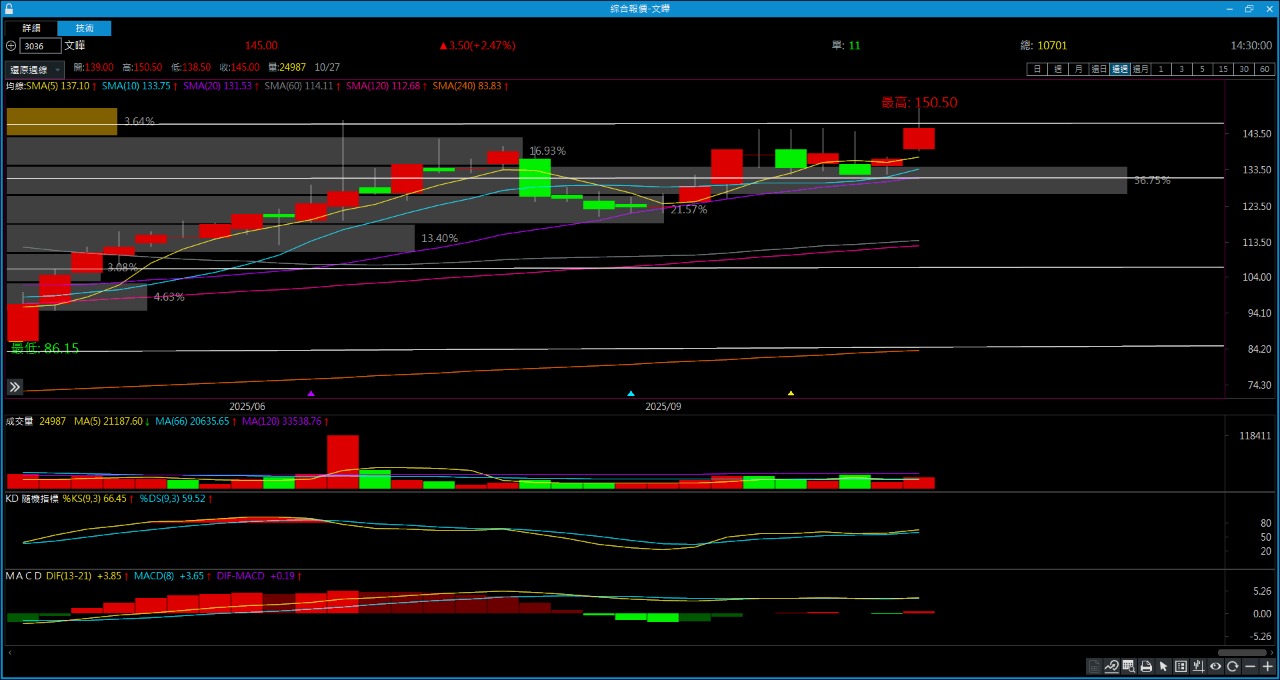The height and width of the screenshot is (680, 1280).
Task: Zoom in chart with plus icon
Action: pos(1268,666)
